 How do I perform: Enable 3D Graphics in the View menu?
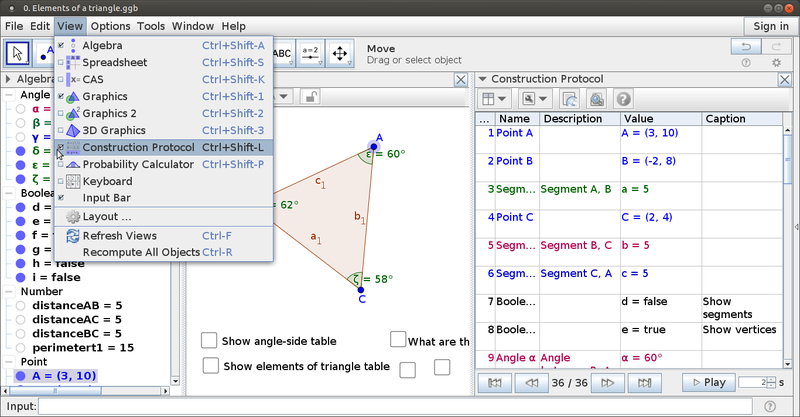pyautogui.click(x=164, y=130)
